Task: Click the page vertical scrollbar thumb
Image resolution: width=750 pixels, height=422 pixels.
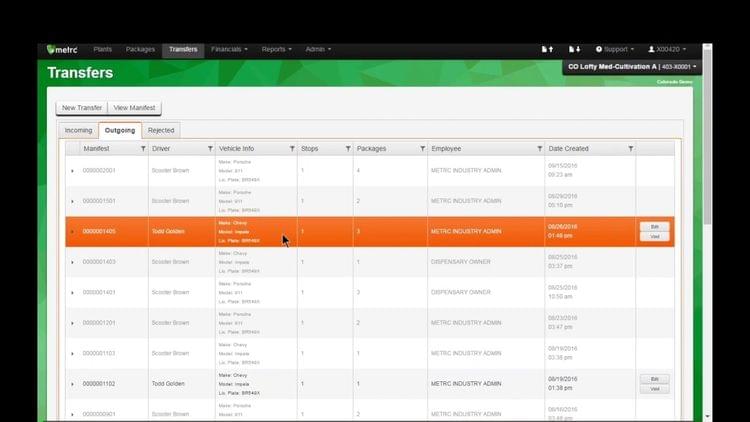Action: (707, 136)
